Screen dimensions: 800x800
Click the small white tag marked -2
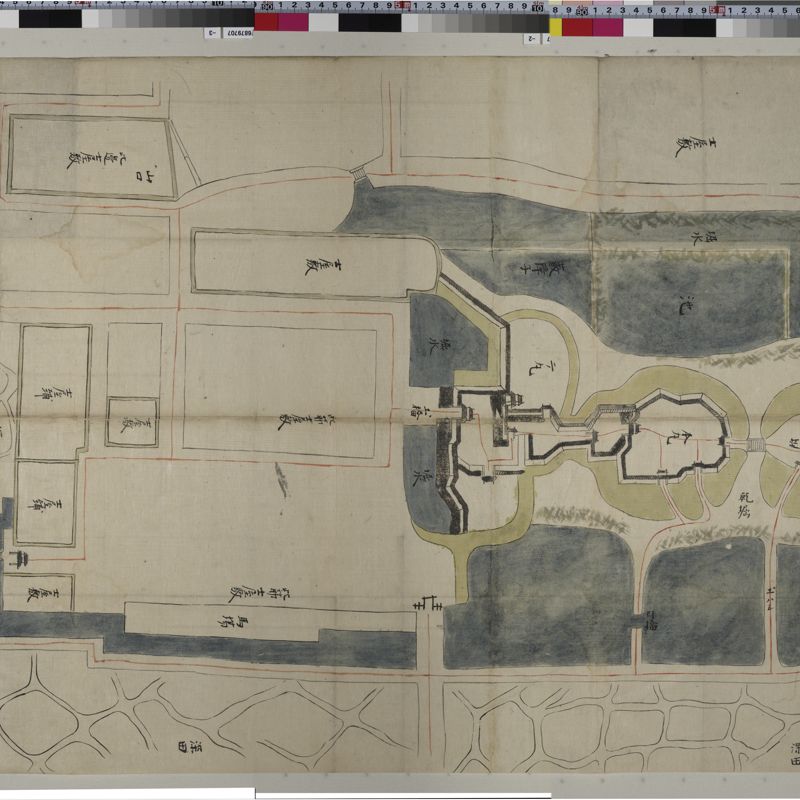(532, 38)
